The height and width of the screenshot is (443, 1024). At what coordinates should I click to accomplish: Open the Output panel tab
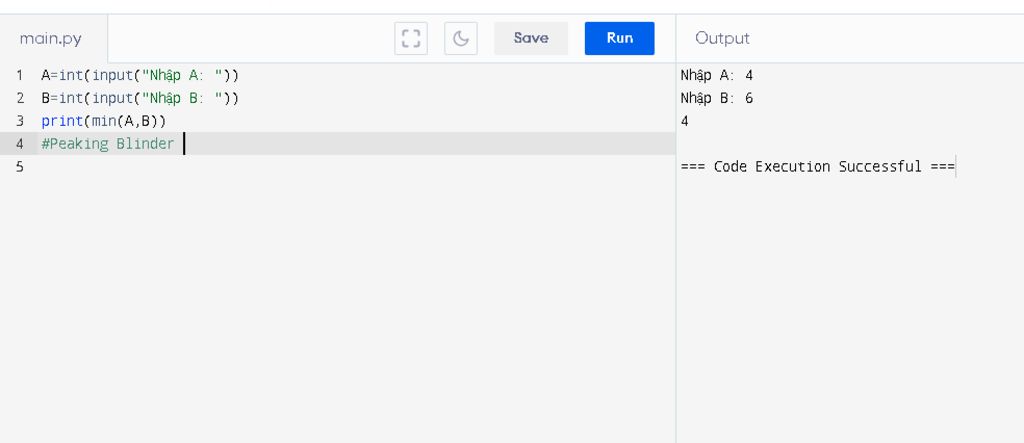(x=722, y=39)
